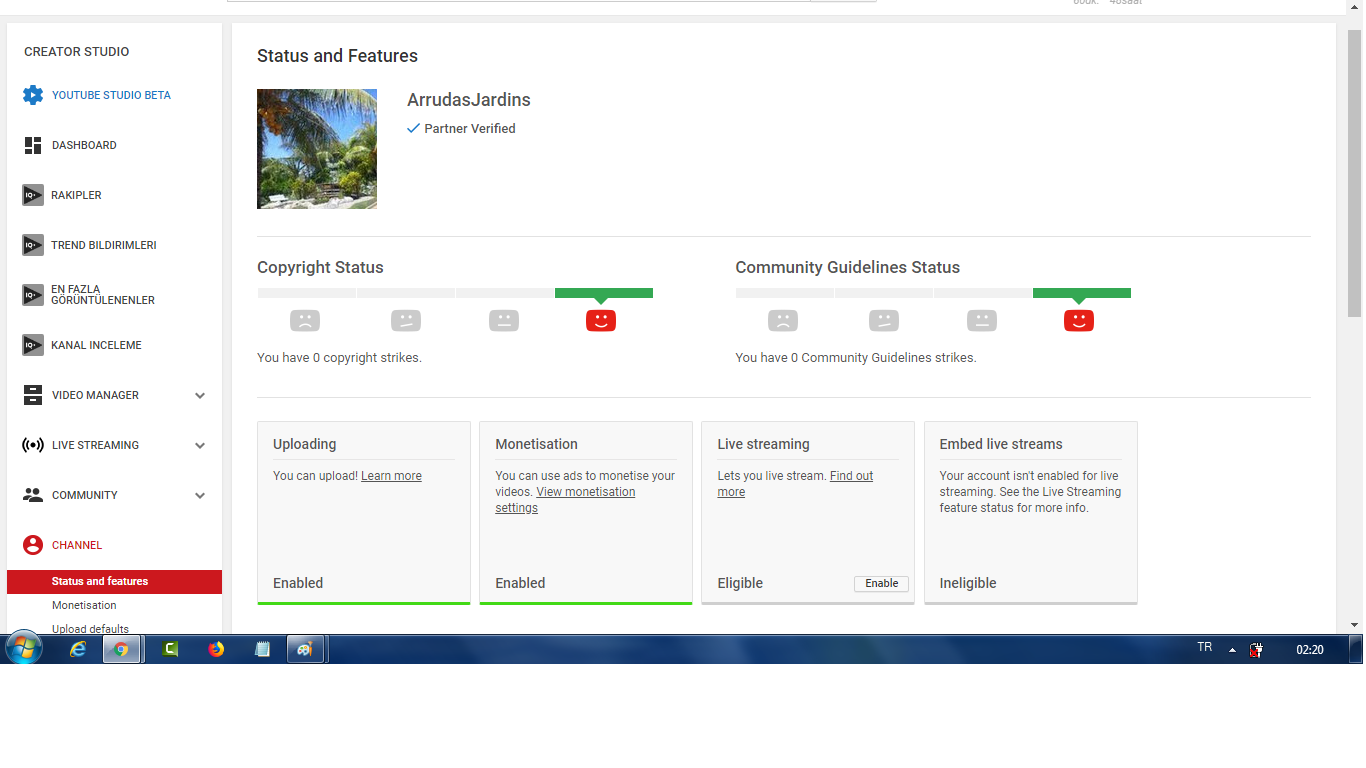Click the Video Manager icon
This screenshot has height=768, width=1366.
click(x=33, y=395)
